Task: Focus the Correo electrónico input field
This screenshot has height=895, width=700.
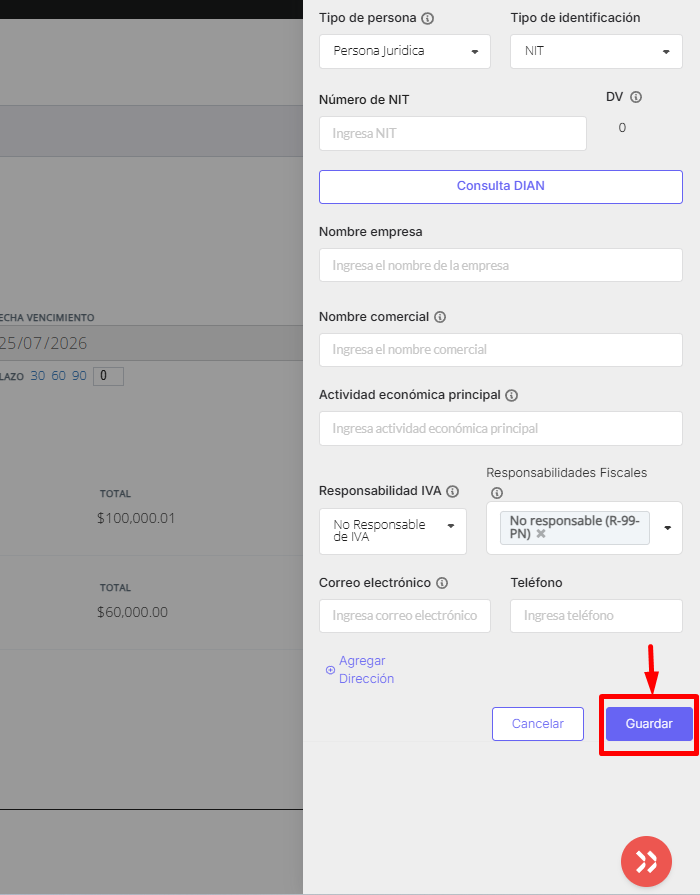Action: [x=404, y=616]
